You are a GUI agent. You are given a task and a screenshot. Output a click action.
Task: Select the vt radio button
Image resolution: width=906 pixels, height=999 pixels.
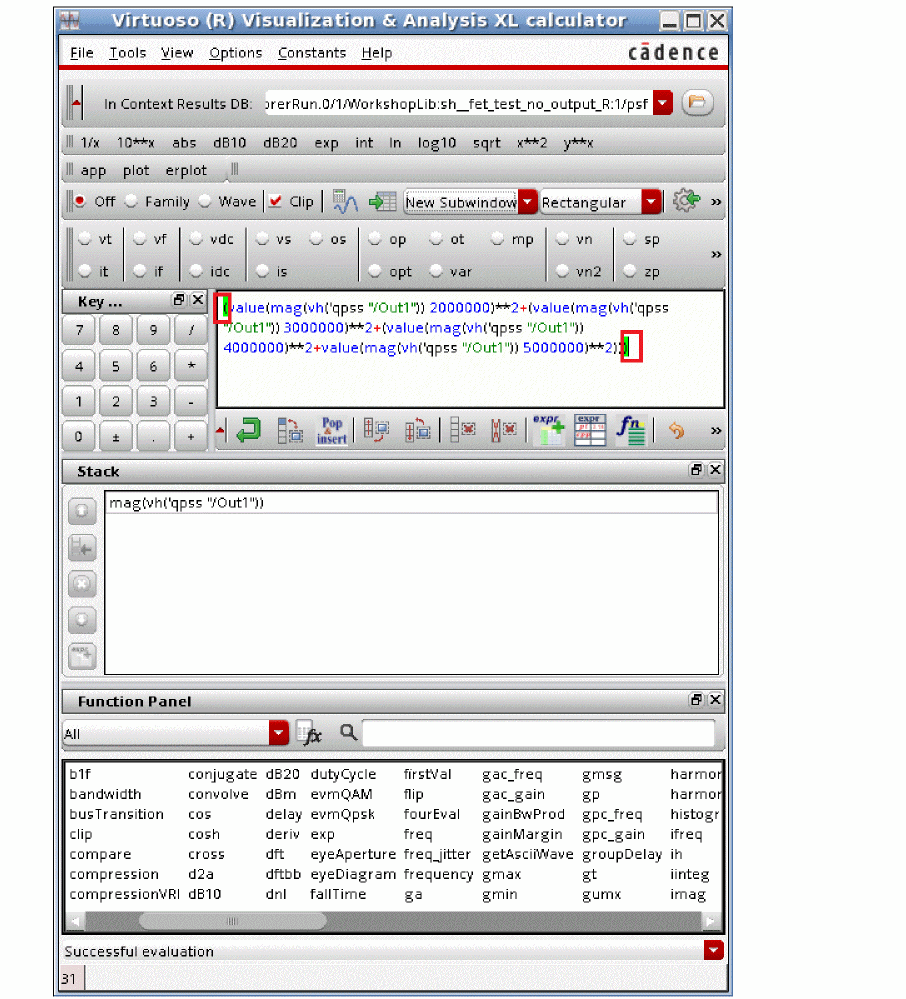pos(85,239)
